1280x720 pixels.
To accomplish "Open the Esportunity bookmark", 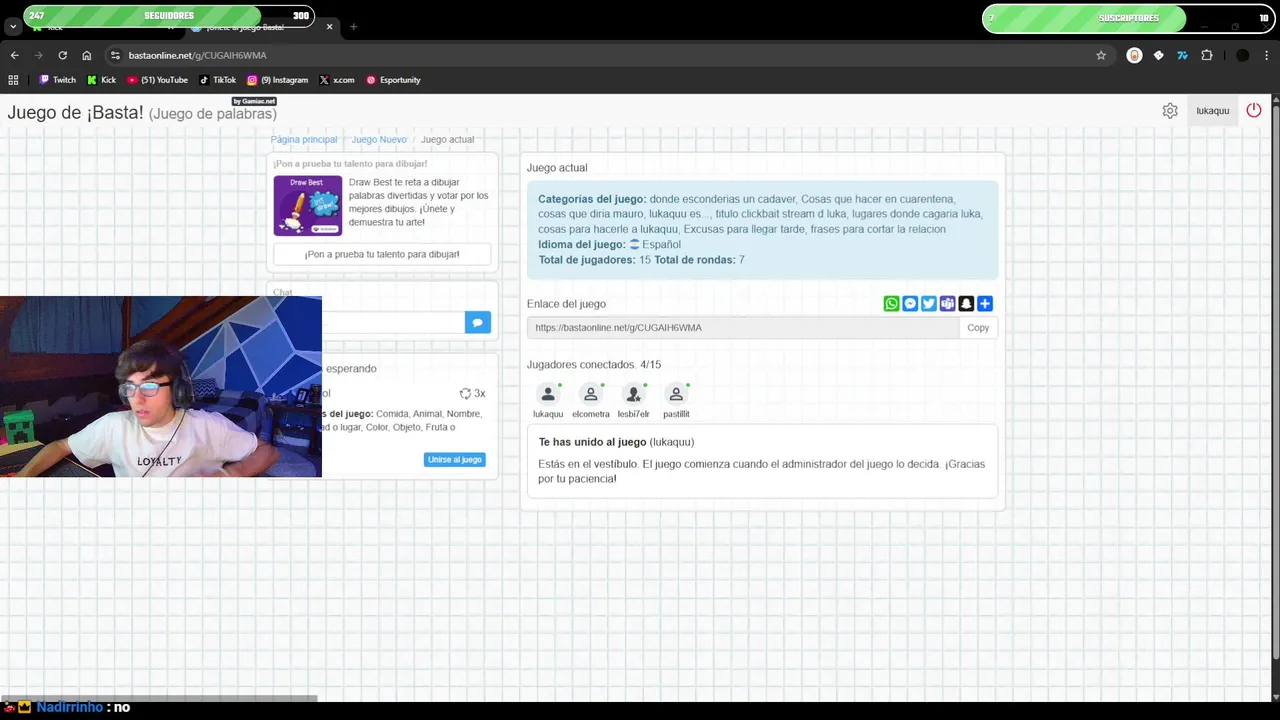I will (x=393, y=80).
